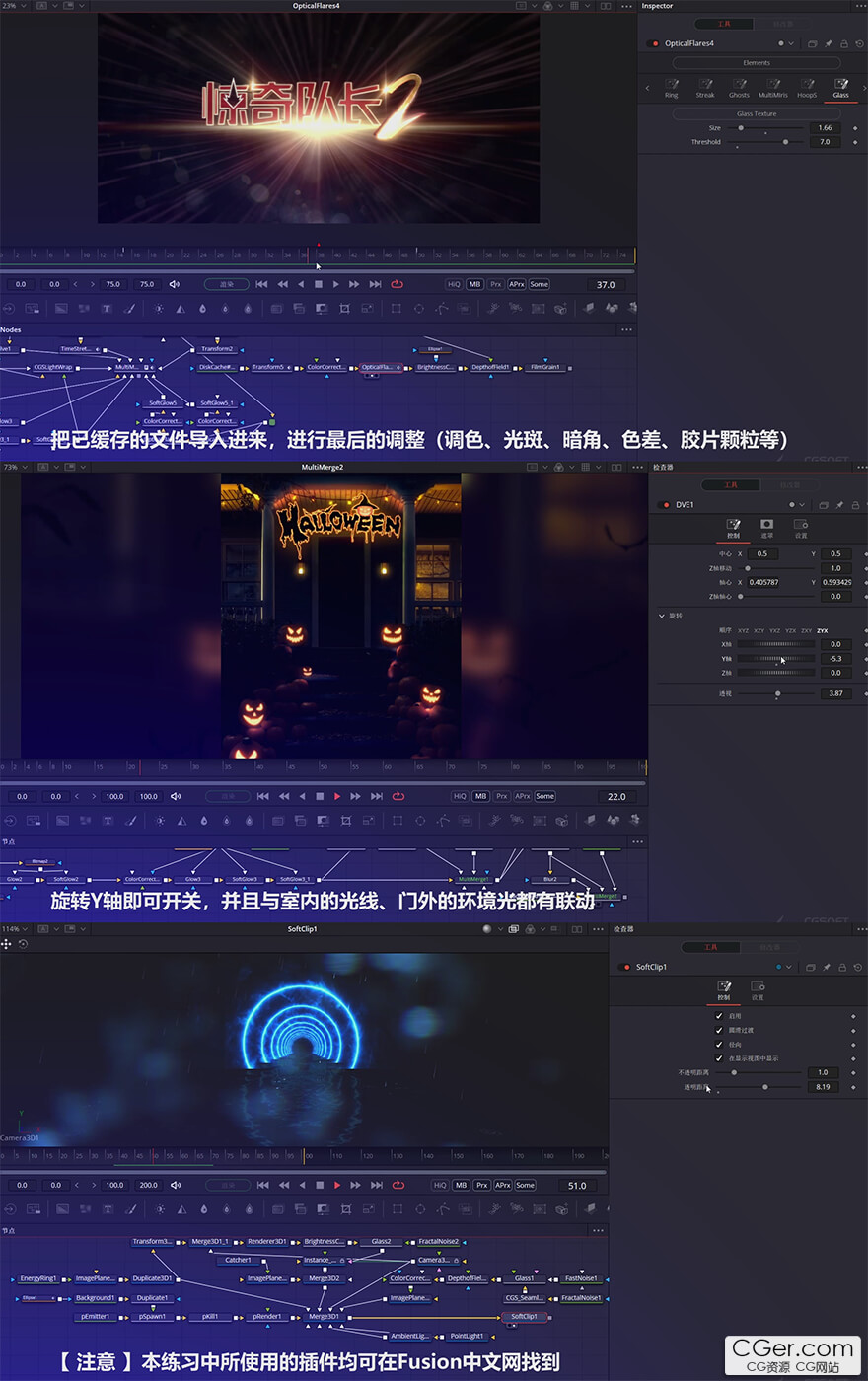
Task: Click Size value field showing 1.66
Action: [x=825, y=128]
